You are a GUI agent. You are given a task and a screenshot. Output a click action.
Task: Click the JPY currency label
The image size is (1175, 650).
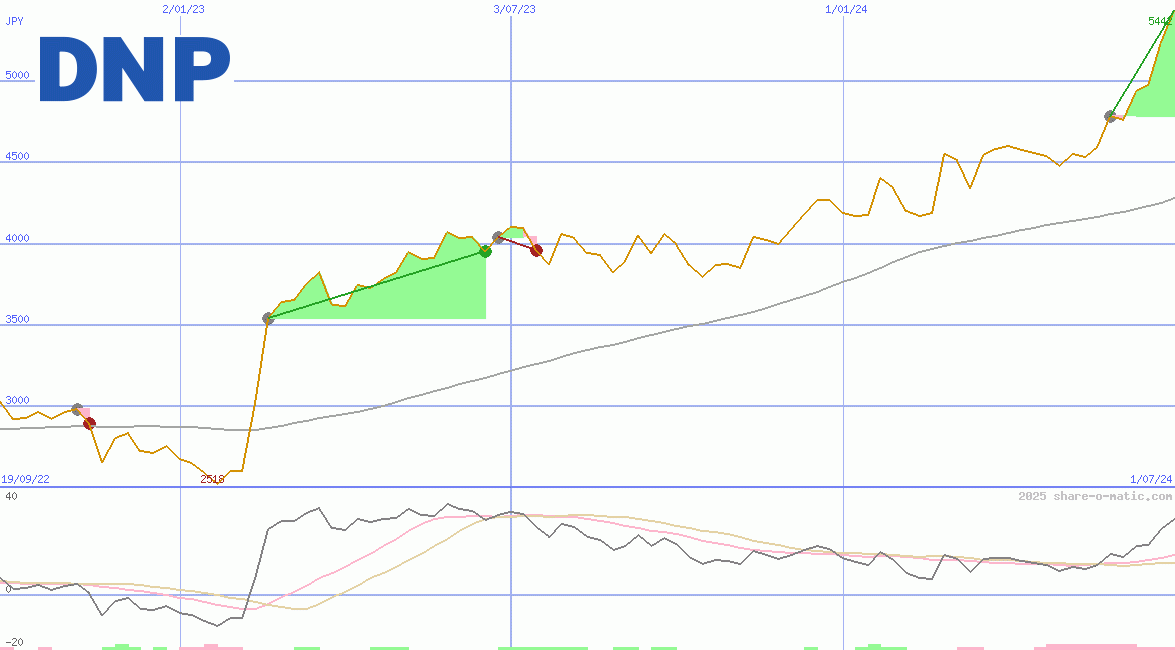[14, 21]
